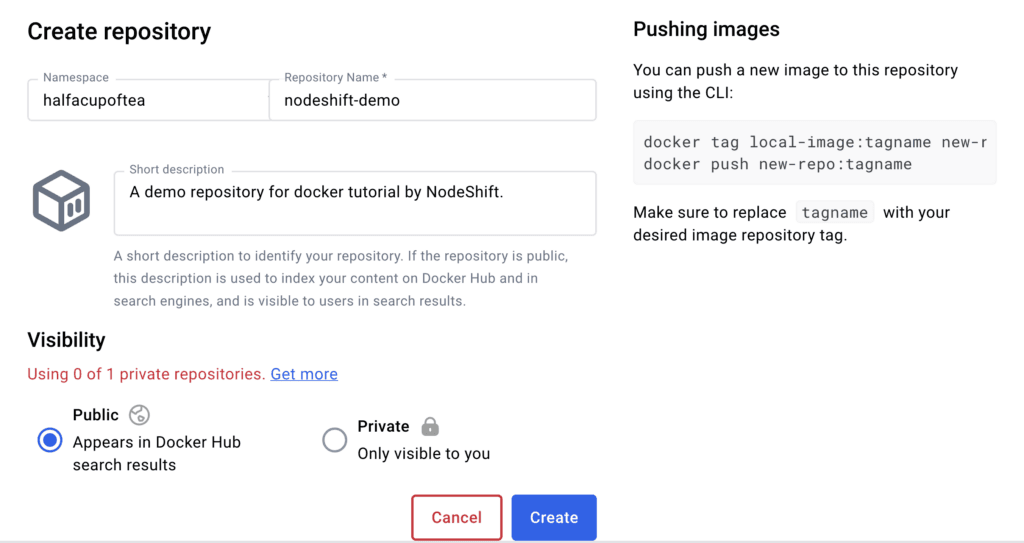Click the inline 'tagname' code snippet
Image resolution: width=1024 pixels, height=543 pixels.
click(835, 213)
